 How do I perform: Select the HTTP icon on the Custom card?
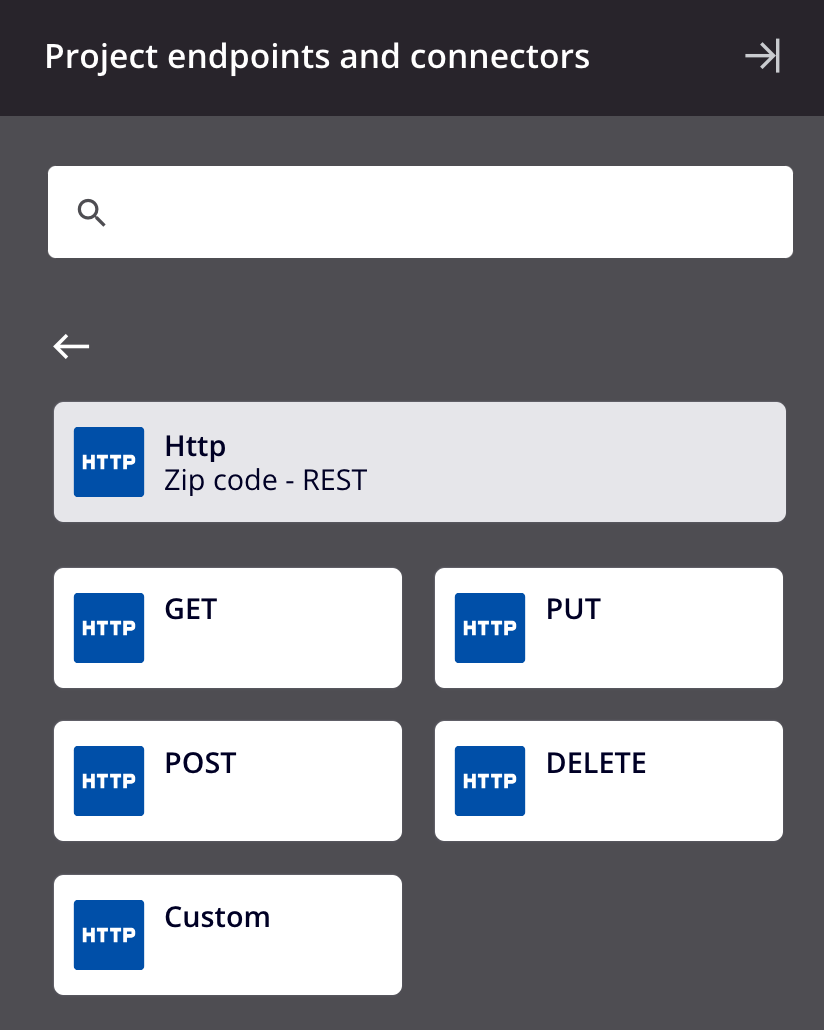coord(109,935)
